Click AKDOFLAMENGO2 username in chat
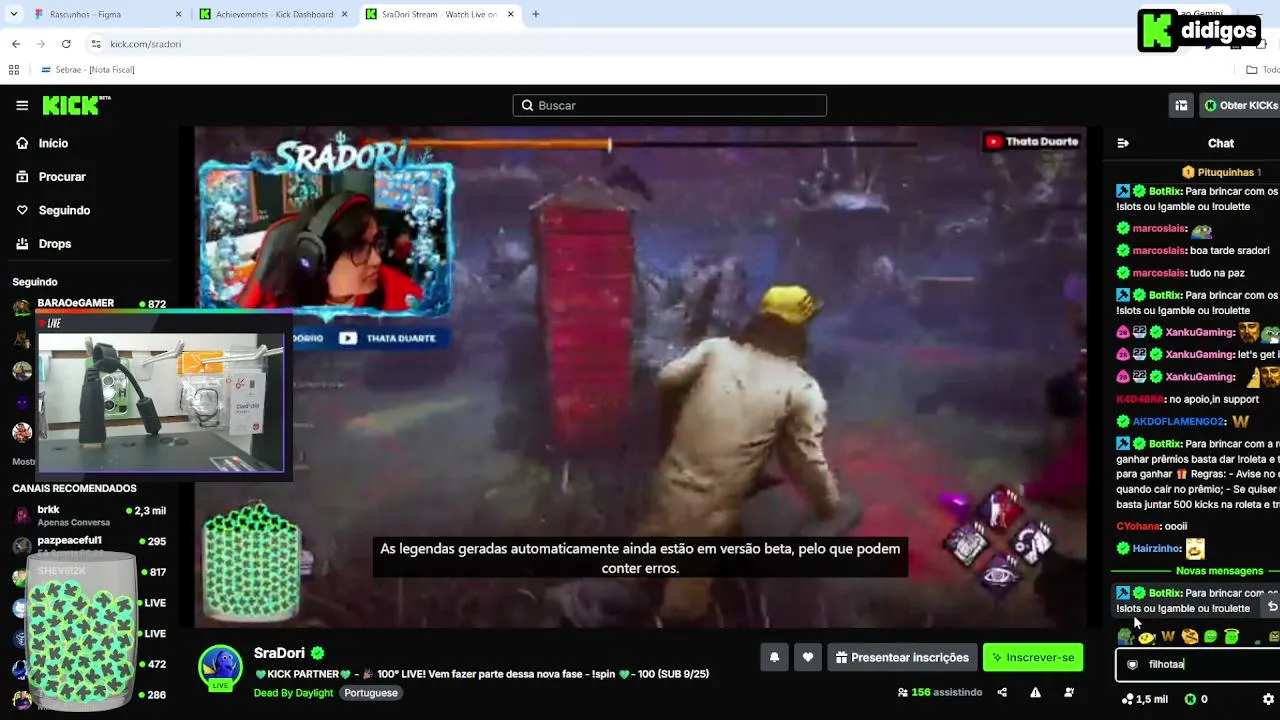This screenshot has height=720, width=1280. pos(1178,422)
